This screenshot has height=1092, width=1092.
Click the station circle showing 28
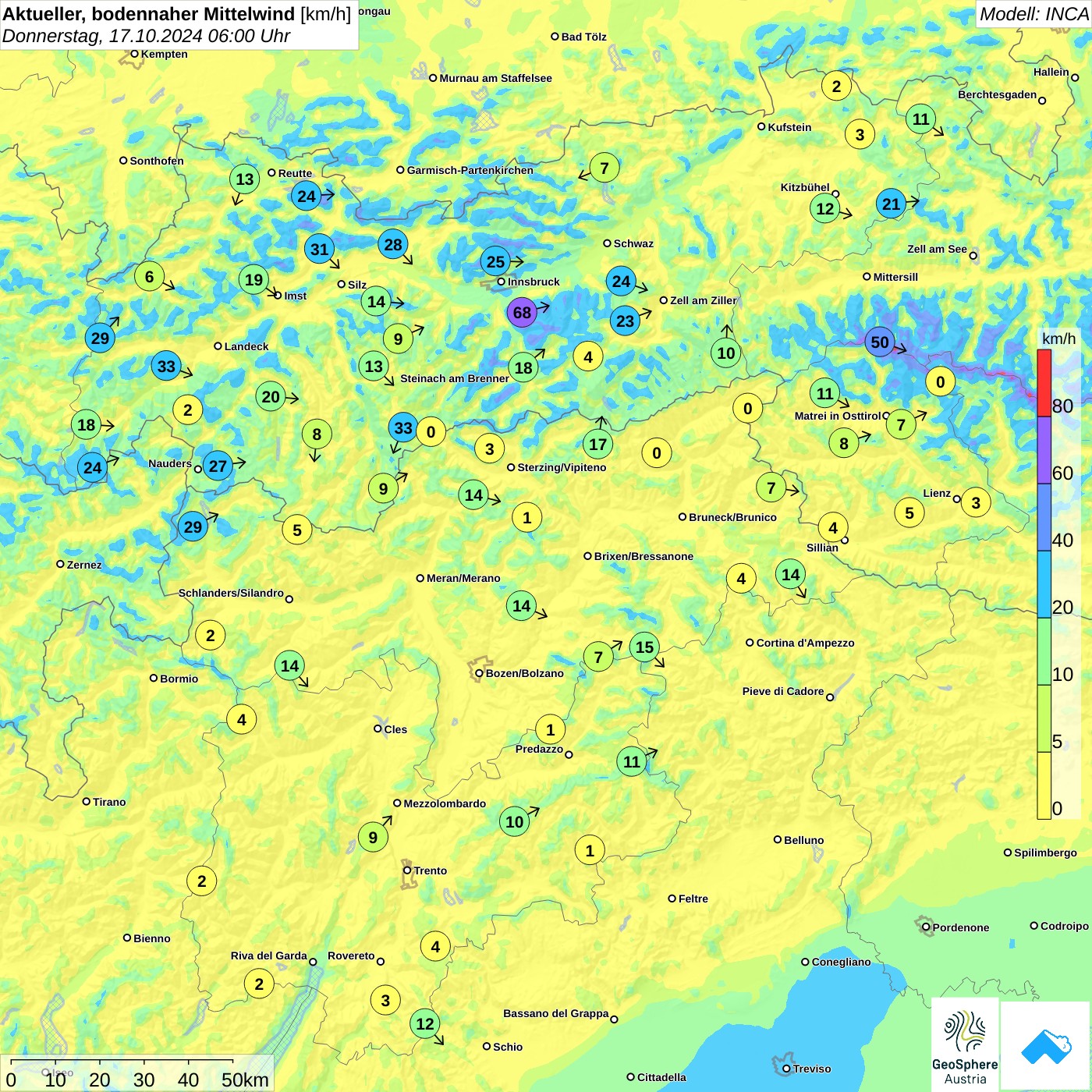pos(393,245)
